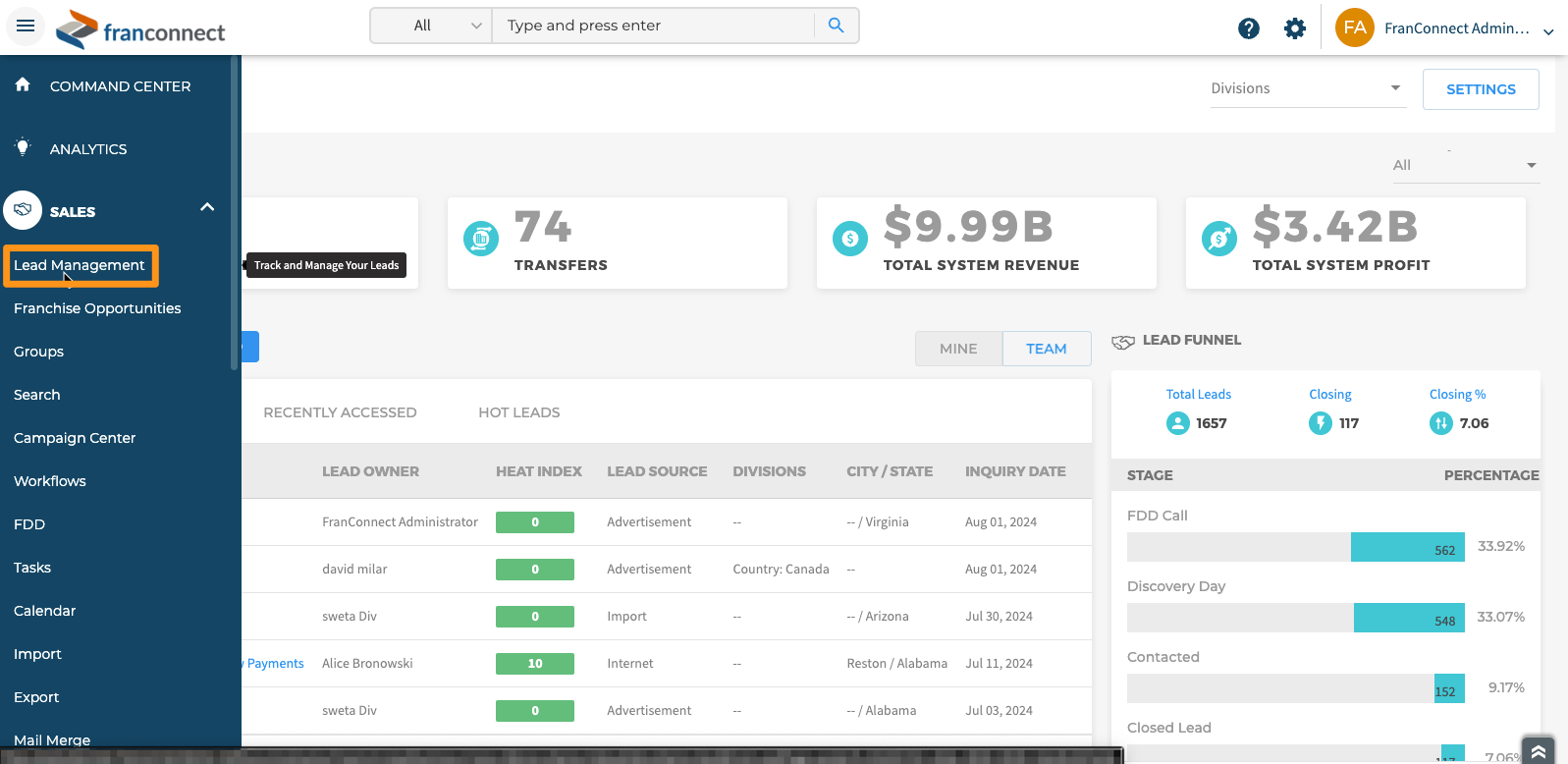Open the All search category dropdown

[x=431, y=26]
